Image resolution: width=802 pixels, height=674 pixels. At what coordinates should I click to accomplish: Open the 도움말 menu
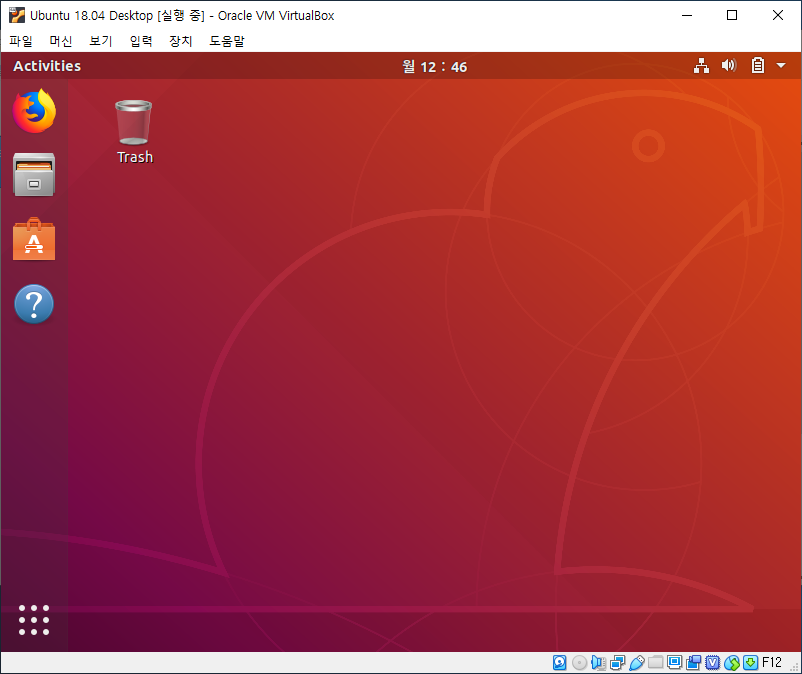pos(227,41)
